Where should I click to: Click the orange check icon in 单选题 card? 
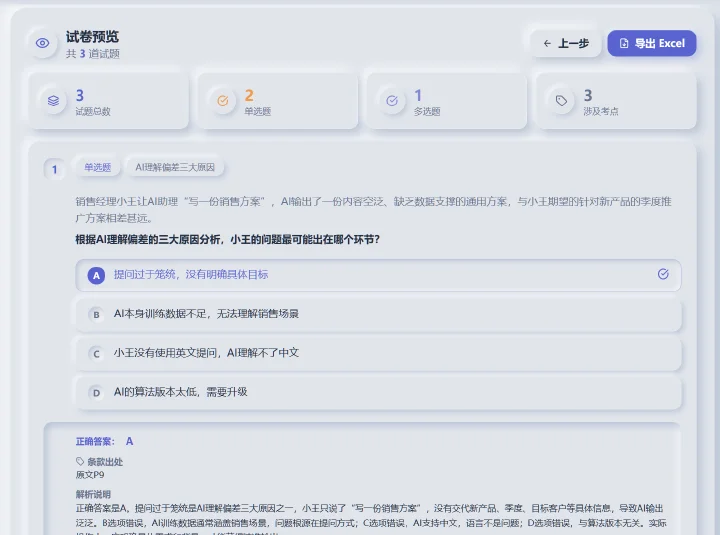(x=223, y=101)
